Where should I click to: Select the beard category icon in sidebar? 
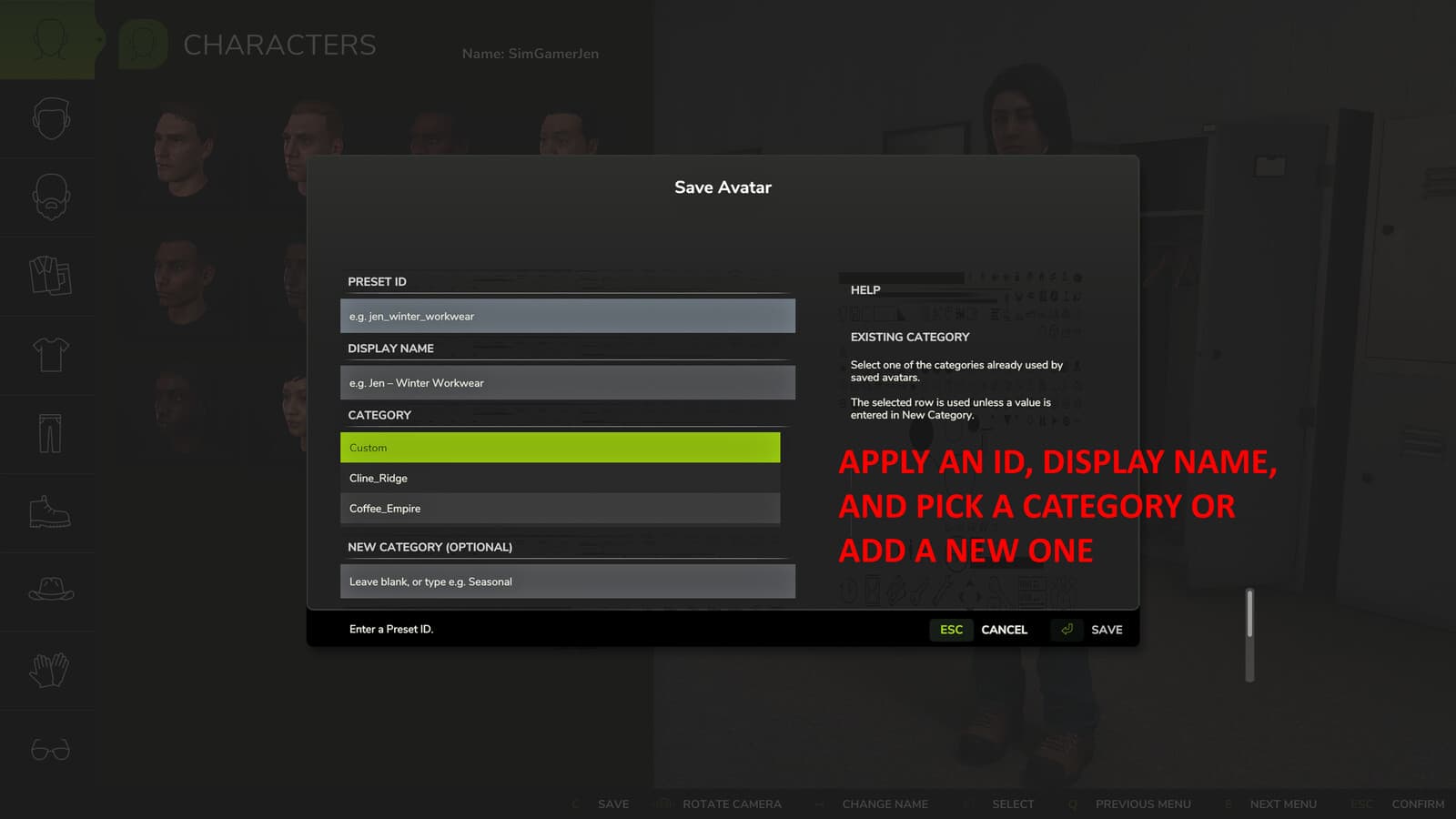tap(51, 197)
